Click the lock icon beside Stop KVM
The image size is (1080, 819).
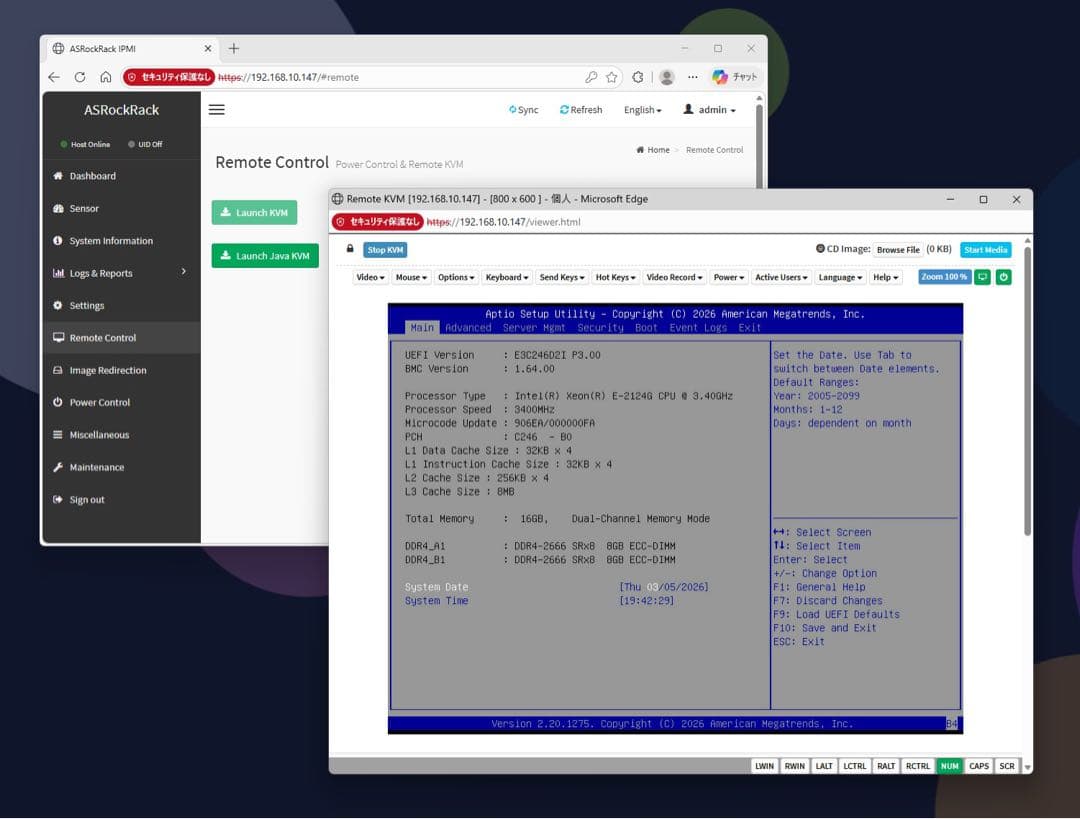350,249
